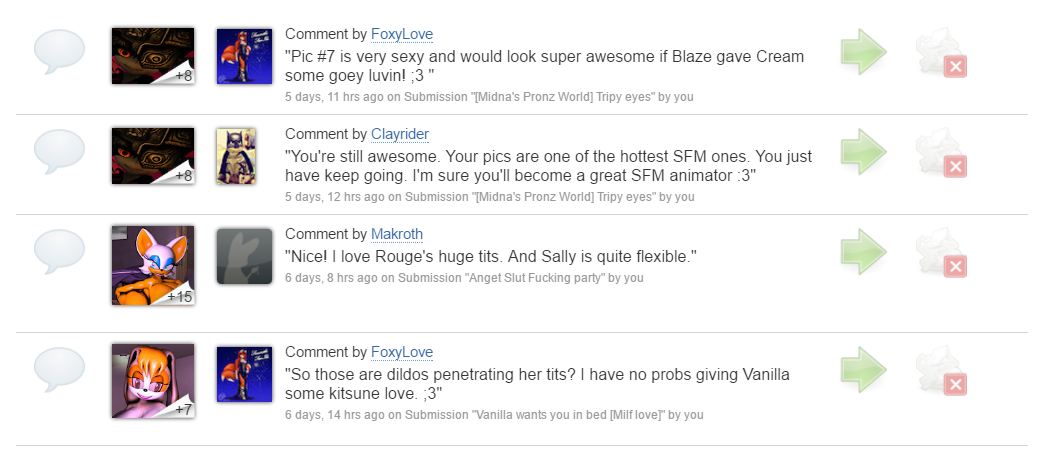
Task: Remove FoxyLove's notification from 14 hrs ago
Action: [x=954, y=384]
